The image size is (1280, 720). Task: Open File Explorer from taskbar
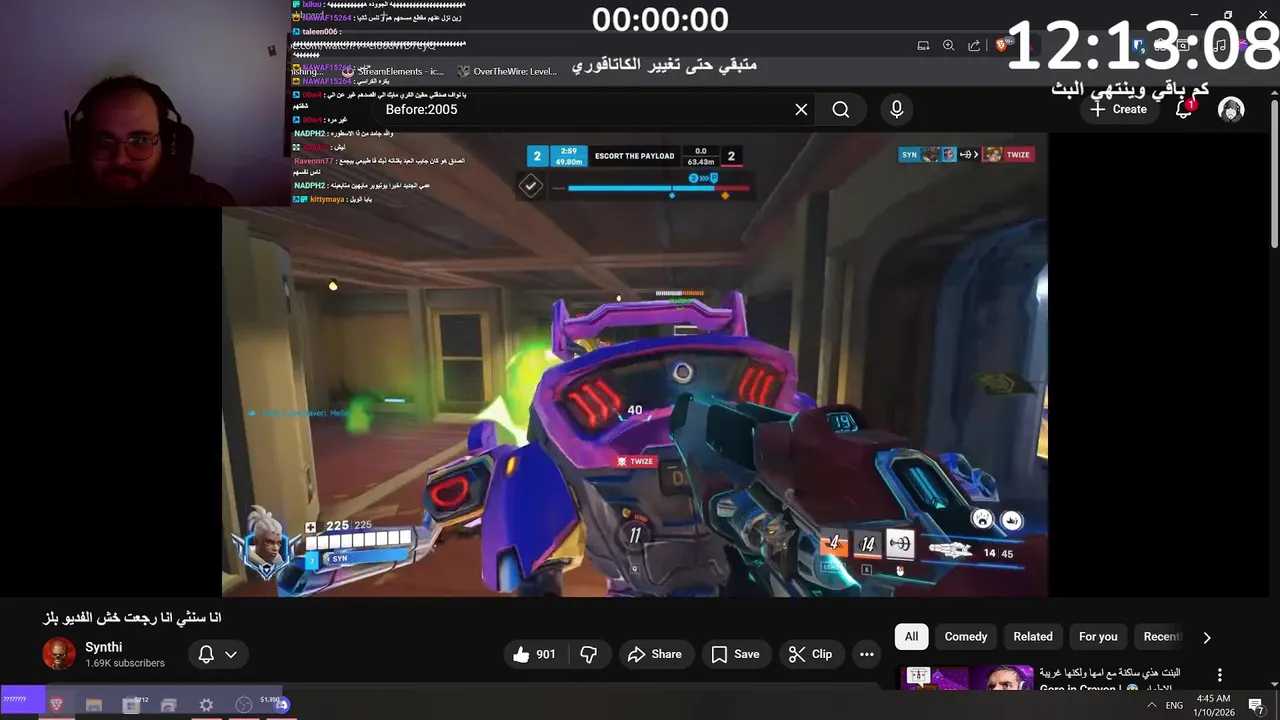pos(94,705)
